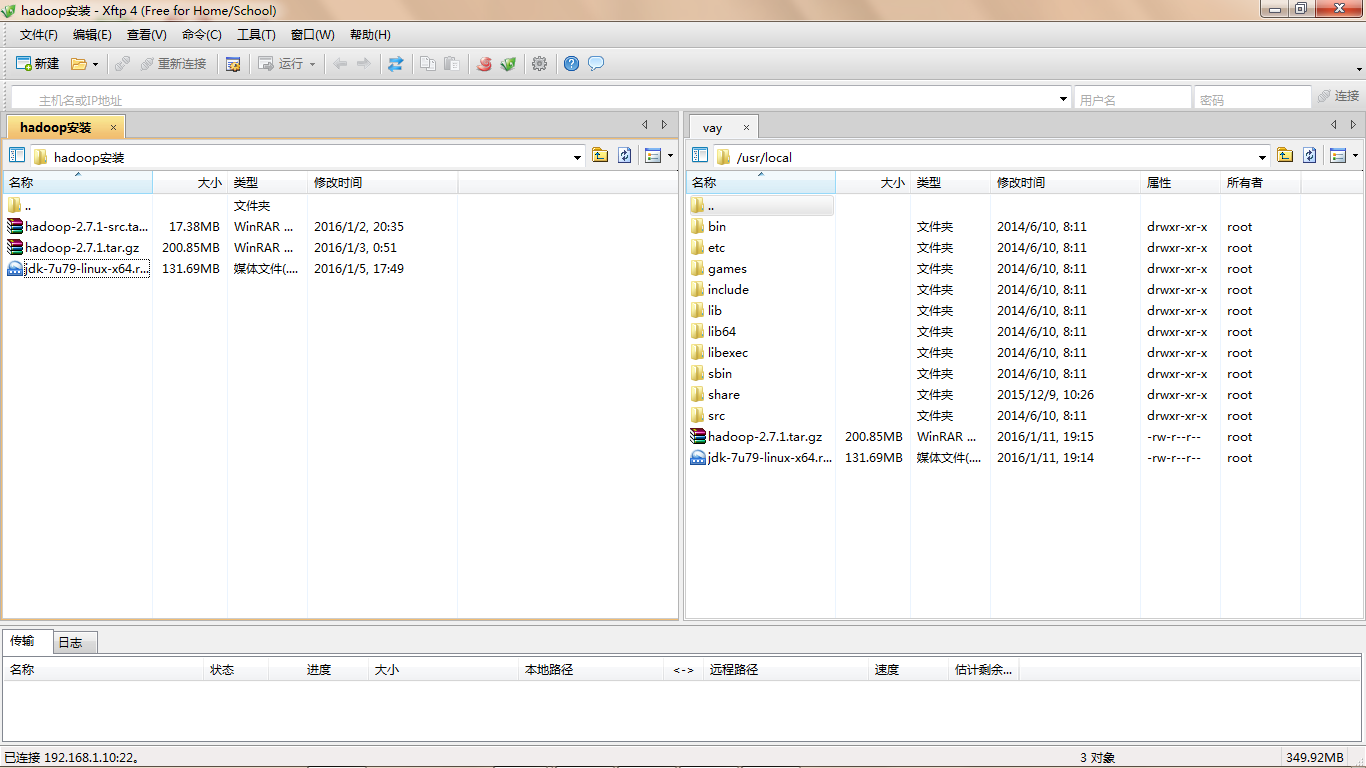Open the 工具(T) menu
Screen dimensions: 1366x768
click(x=256, y=34)
